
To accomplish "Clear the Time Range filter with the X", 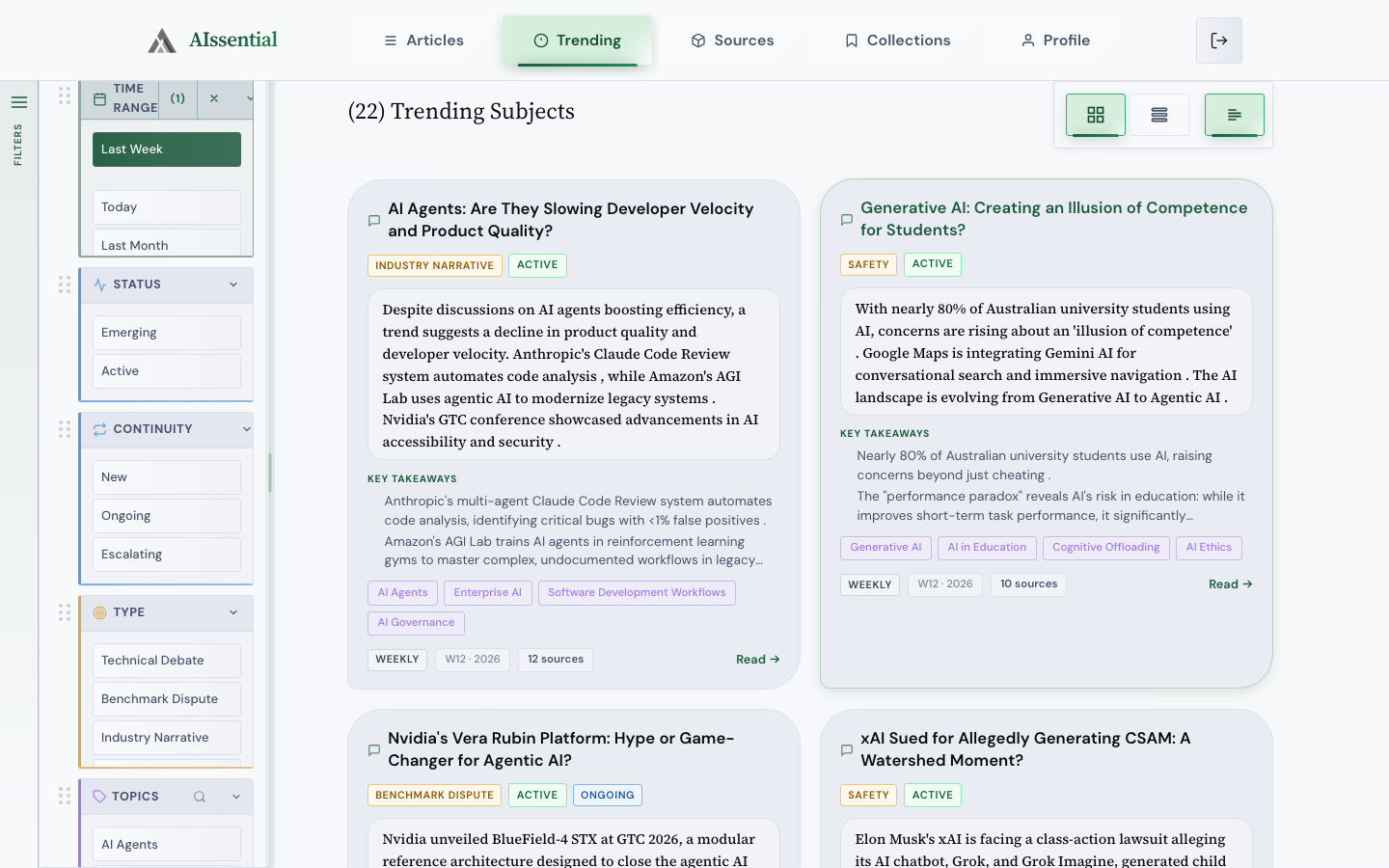I will 214,98.
